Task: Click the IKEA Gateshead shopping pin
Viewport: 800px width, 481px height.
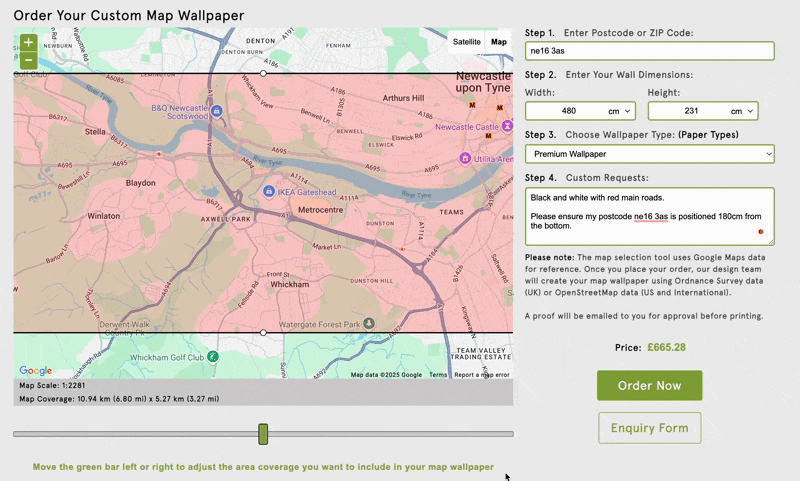Action: click(268, 191)
